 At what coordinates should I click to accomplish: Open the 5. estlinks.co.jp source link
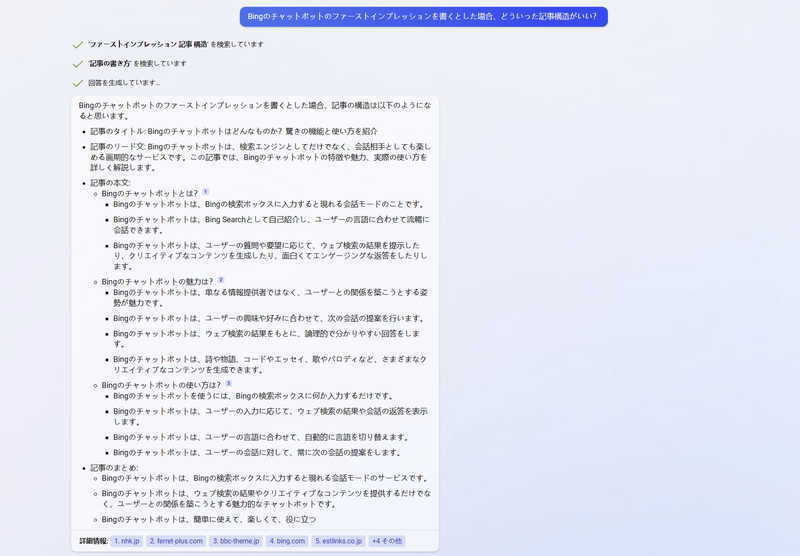338,541
